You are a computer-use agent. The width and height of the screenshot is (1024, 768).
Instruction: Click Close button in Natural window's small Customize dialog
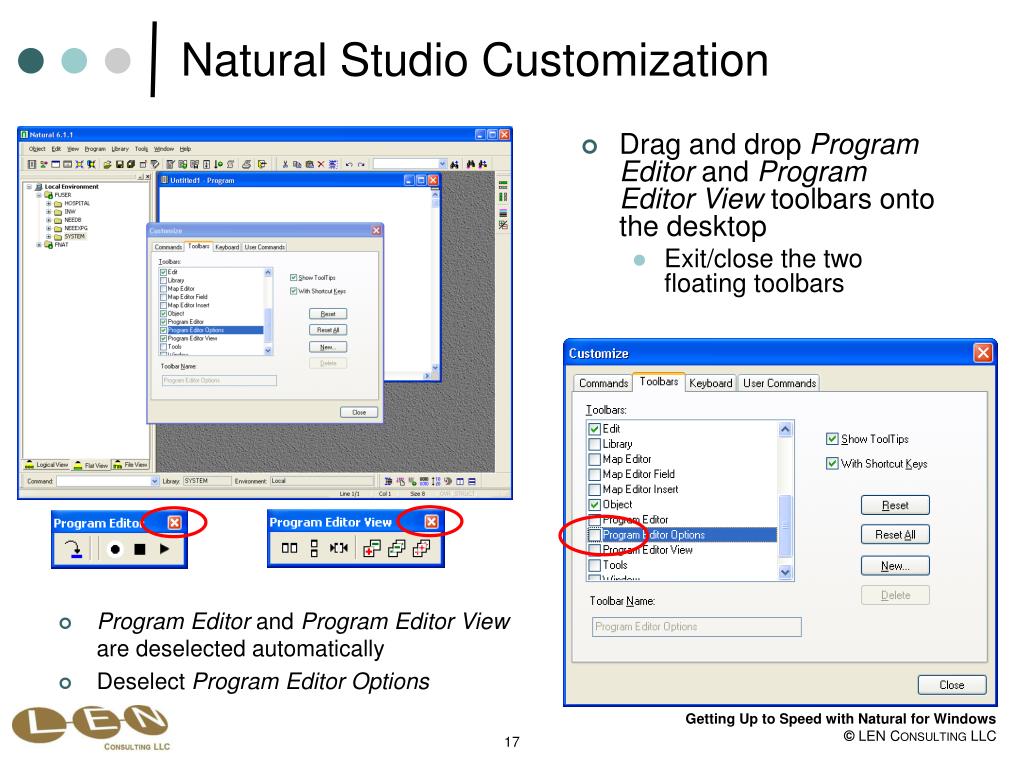tap(359, 412)
